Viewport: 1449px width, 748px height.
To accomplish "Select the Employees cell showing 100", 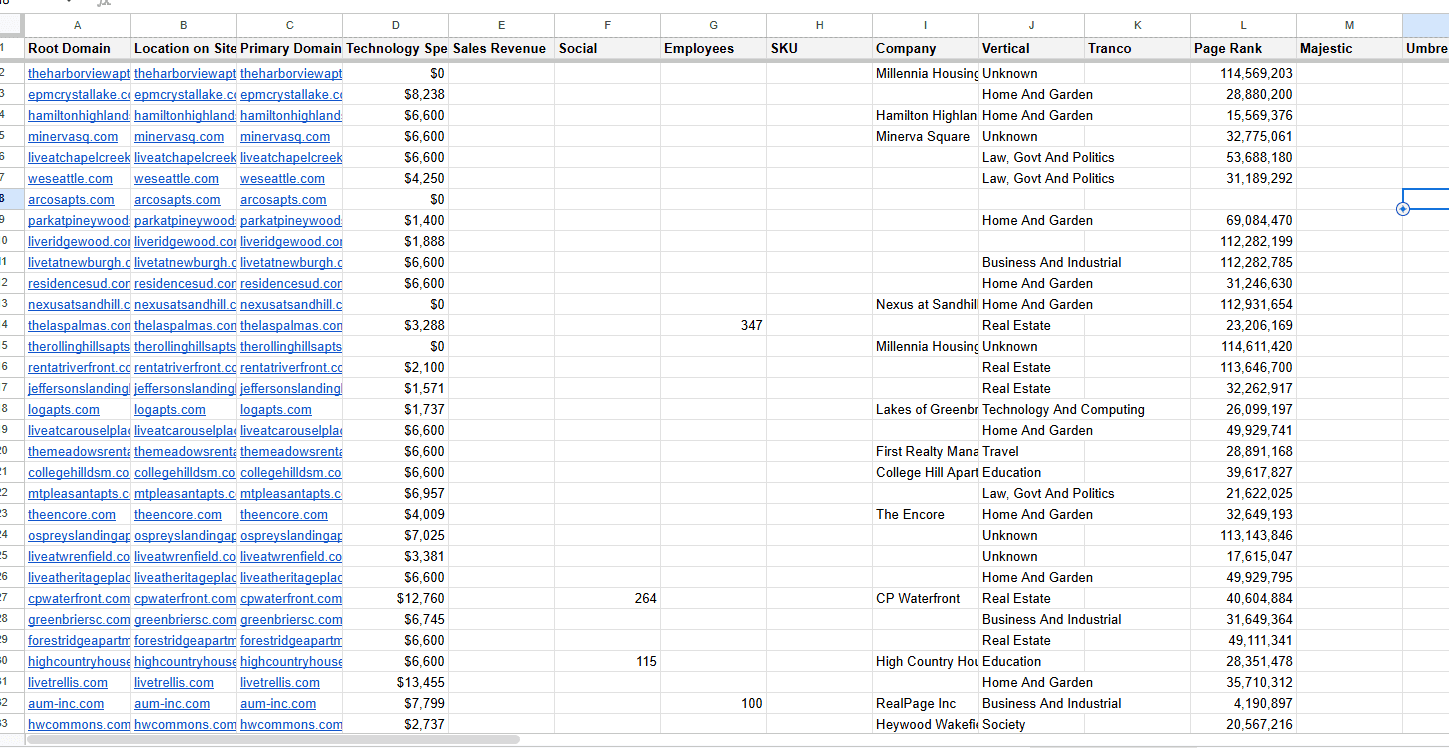I will click(714, 703).
